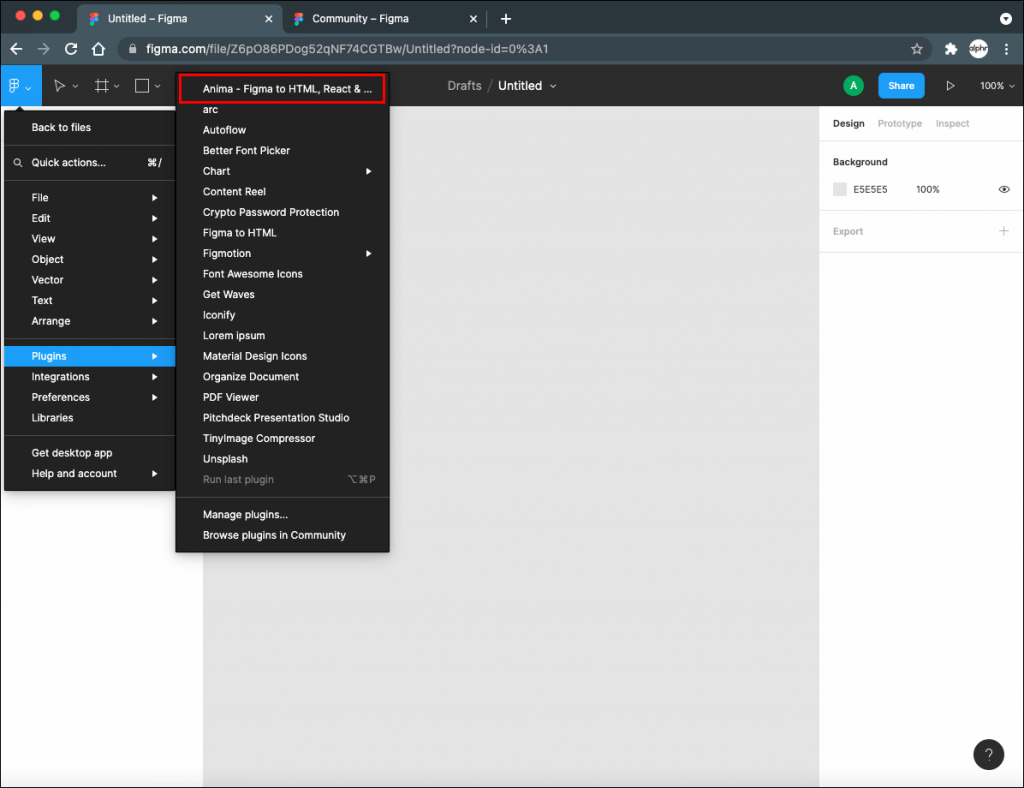Add an export setting with the plus

1004,231
